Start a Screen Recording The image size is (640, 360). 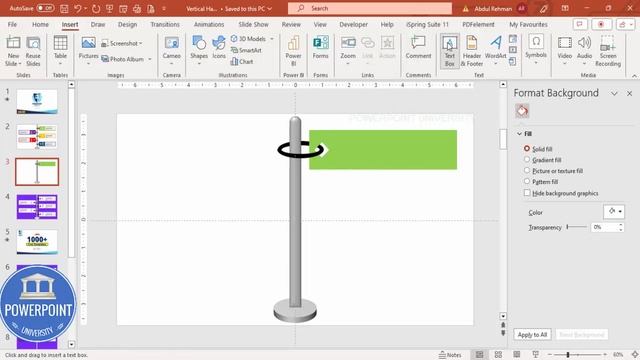pos(608,51)
